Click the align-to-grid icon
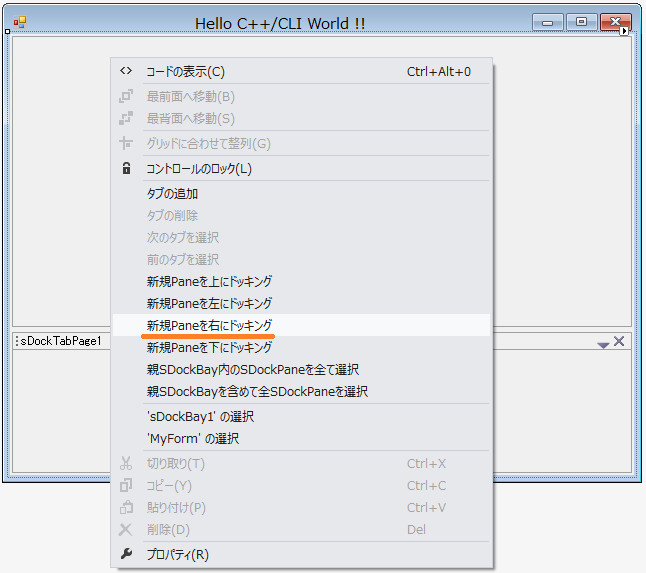Viewport: 646px width, 573px height. coord(126,143)
